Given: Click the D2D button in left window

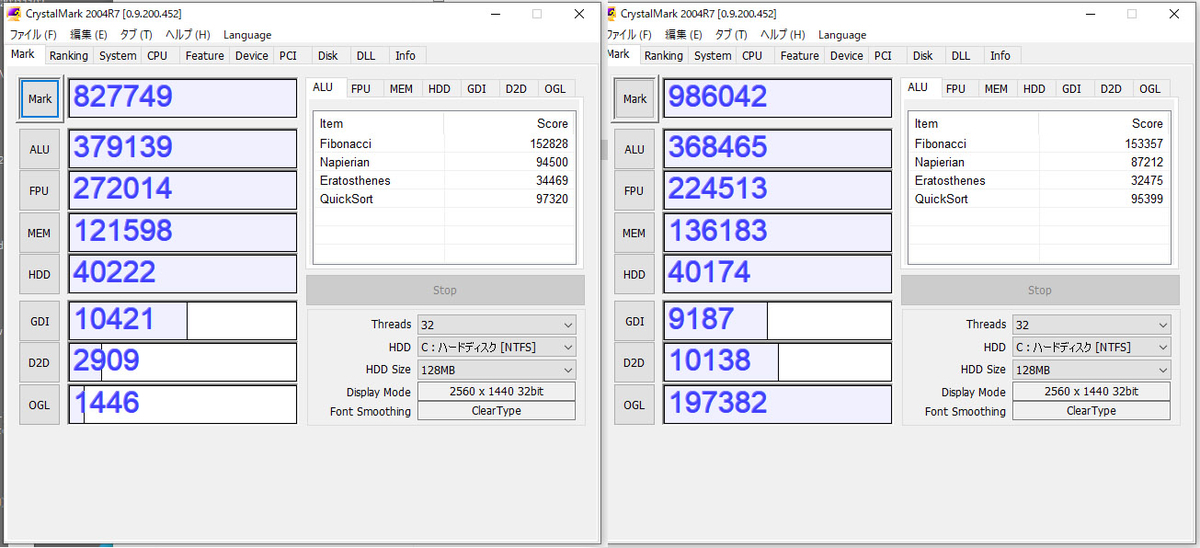Looking at the screenshot, I should 40,362.
